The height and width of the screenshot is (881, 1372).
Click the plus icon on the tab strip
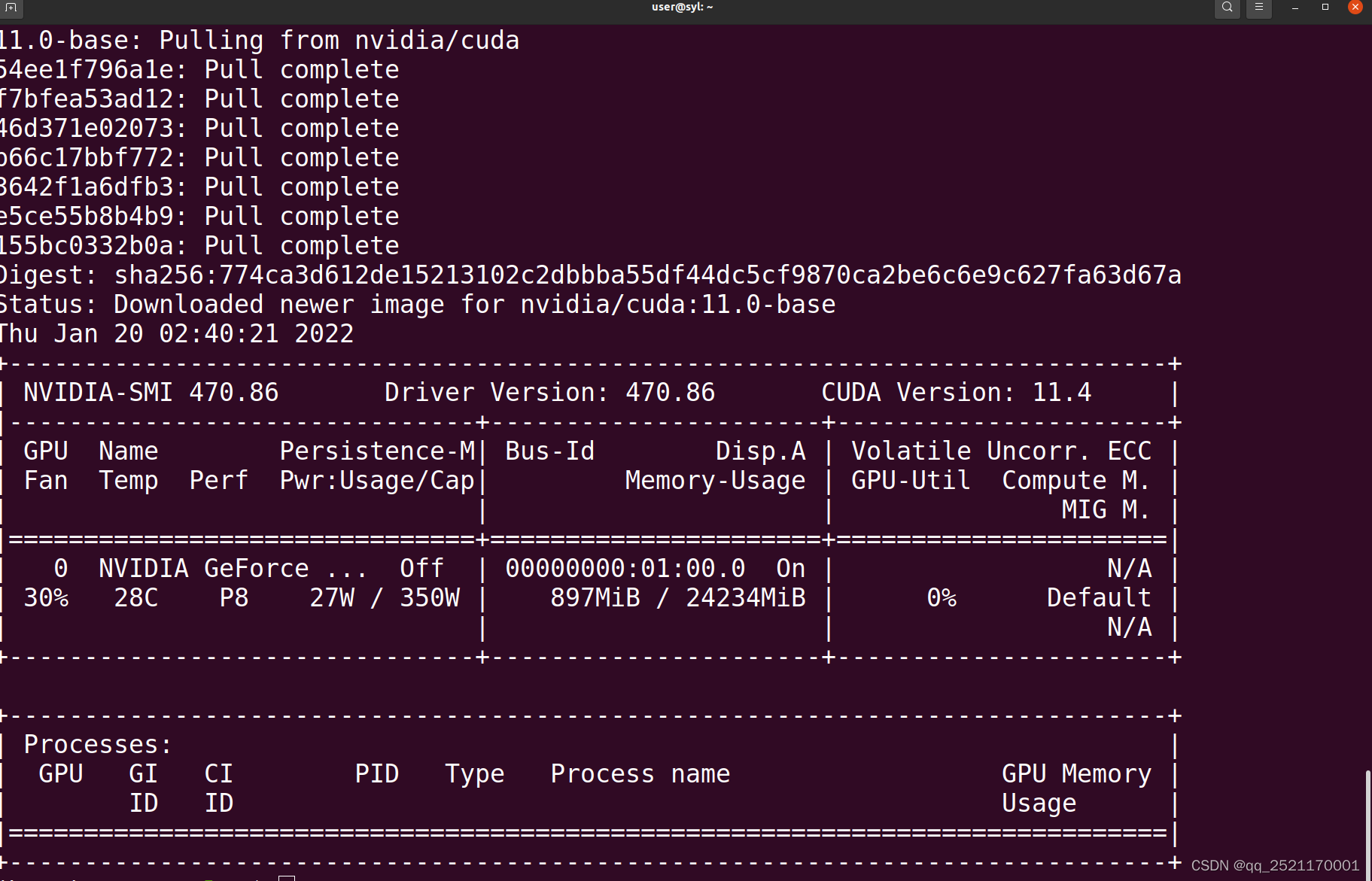point(11,9)
